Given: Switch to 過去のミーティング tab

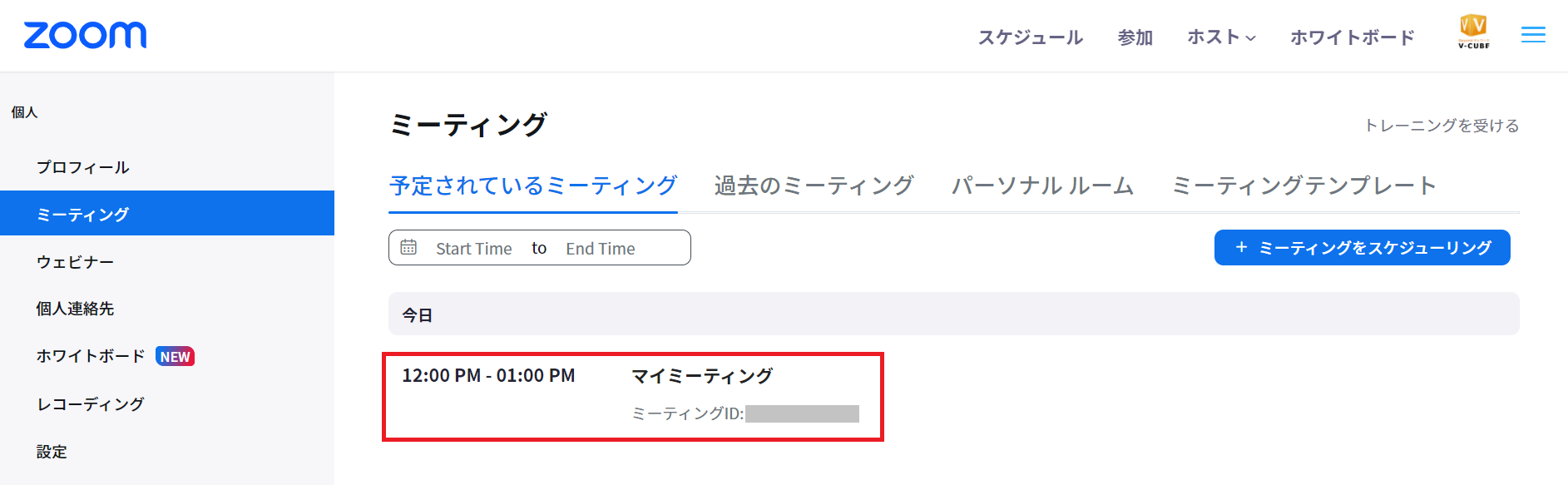Looking at the screenshot, I should 814,185.
